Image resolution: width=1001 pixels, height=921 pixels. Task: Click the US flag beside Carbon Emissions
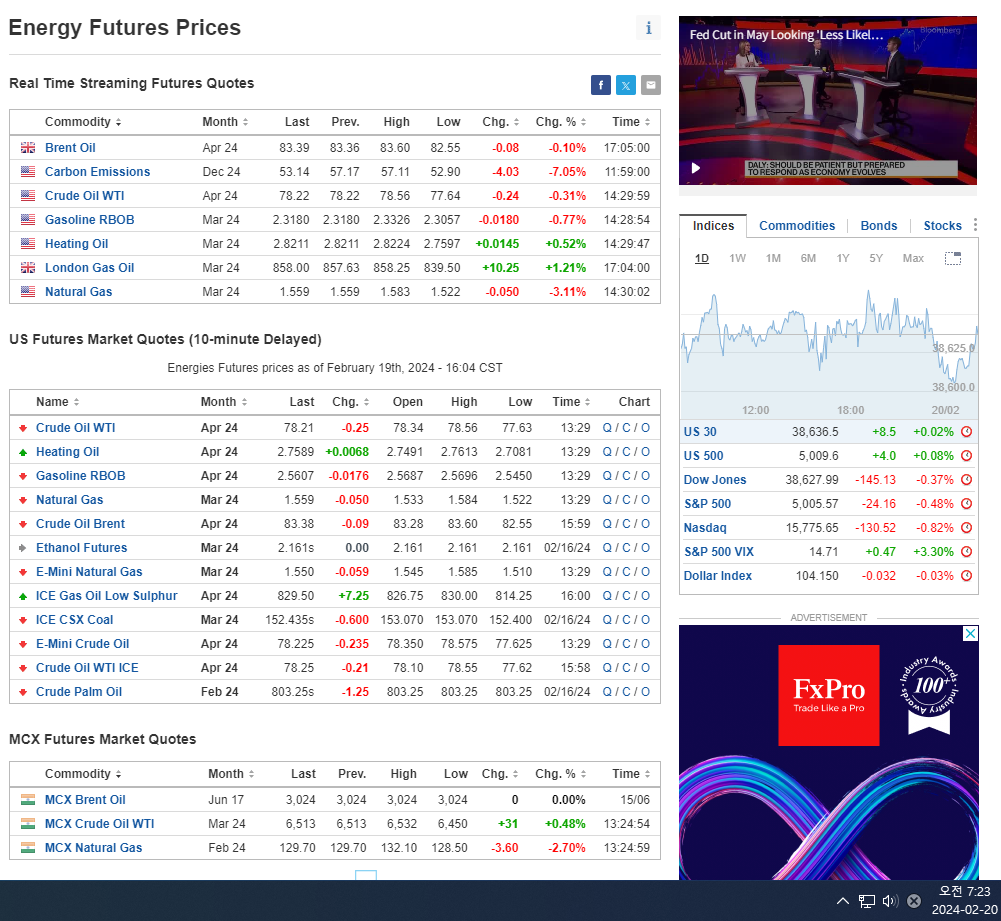28,172
